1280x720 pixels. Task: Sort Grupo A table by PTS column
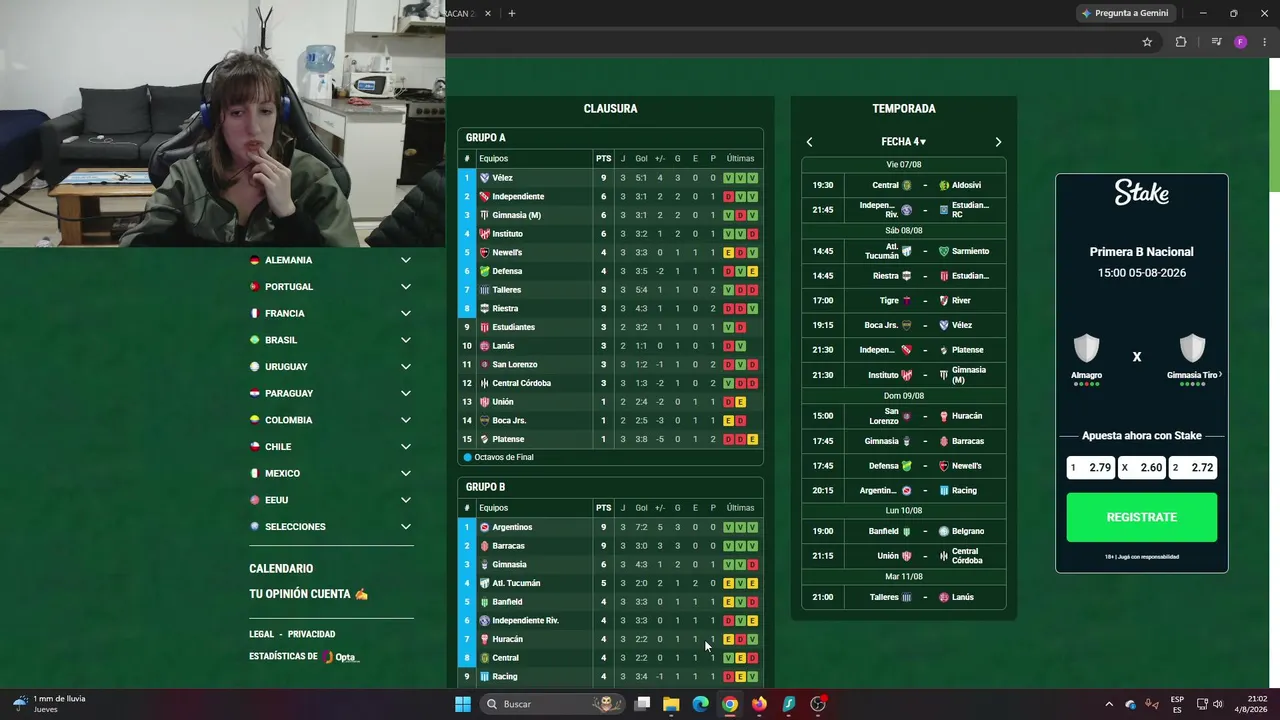pos(603,159)
